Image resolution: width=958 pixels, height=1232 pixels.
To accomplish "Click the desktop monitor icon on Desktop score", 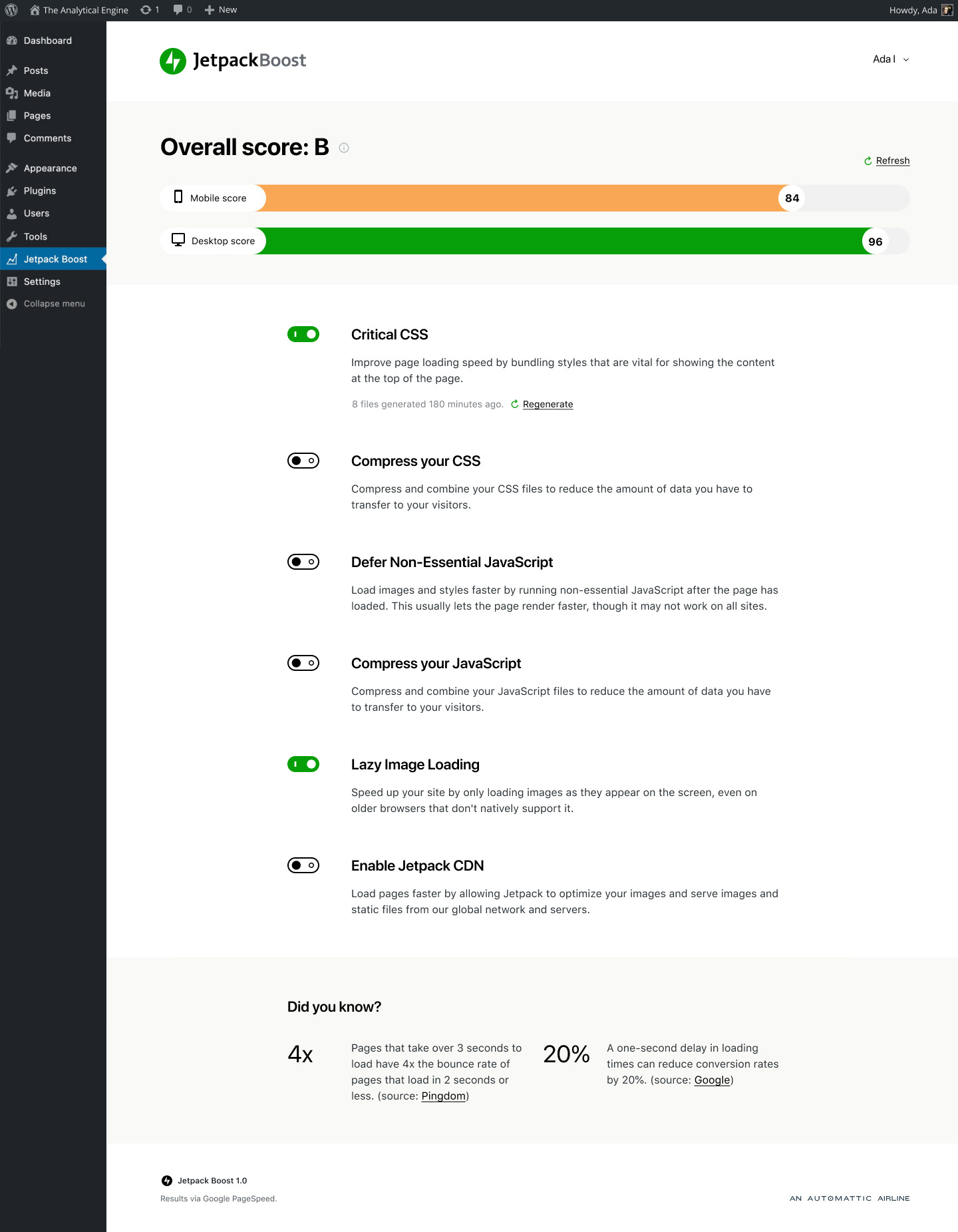I will pos(178,240).
